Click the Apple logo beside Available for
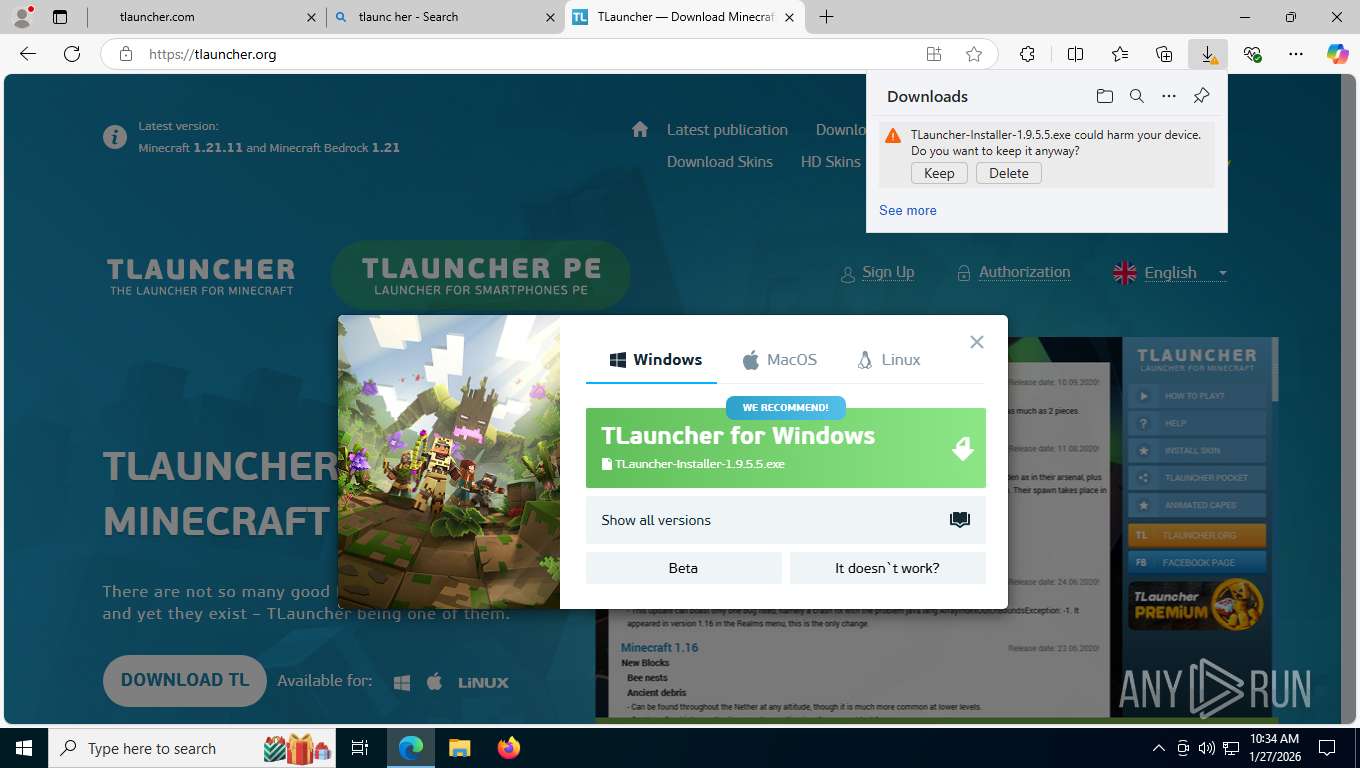 coord(434,682)
